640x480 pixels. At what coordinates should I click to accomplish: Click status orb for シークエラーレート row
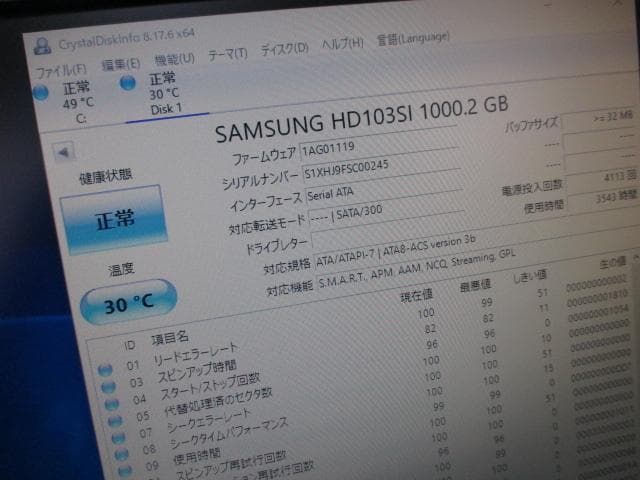[x=118, y=438]
